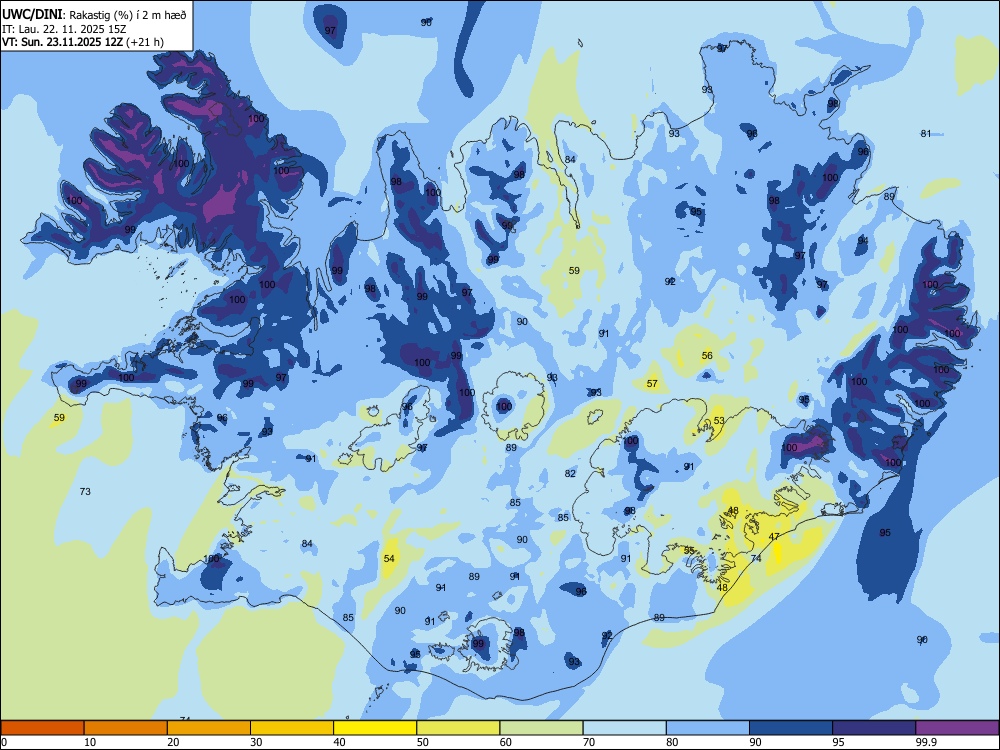The image size is (1000, 750).
Task: Click the '99.9' legend scale label
Action: (x=926, y=742)
